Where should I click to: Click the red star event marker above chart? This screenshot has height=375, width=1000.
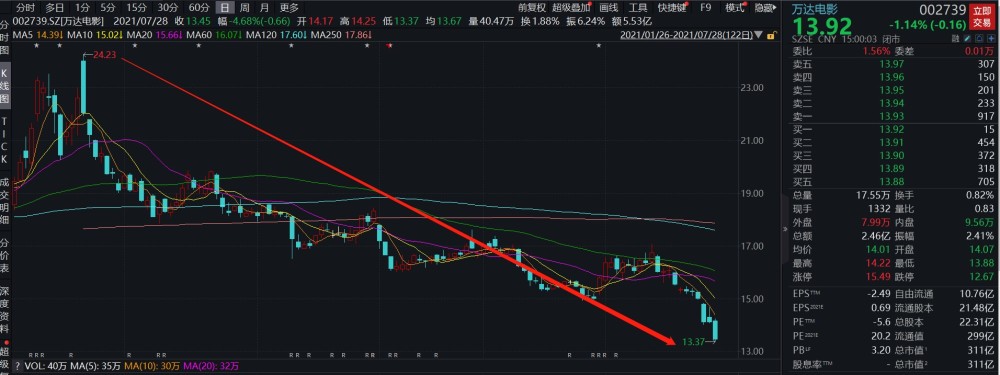tap(390, 45)
